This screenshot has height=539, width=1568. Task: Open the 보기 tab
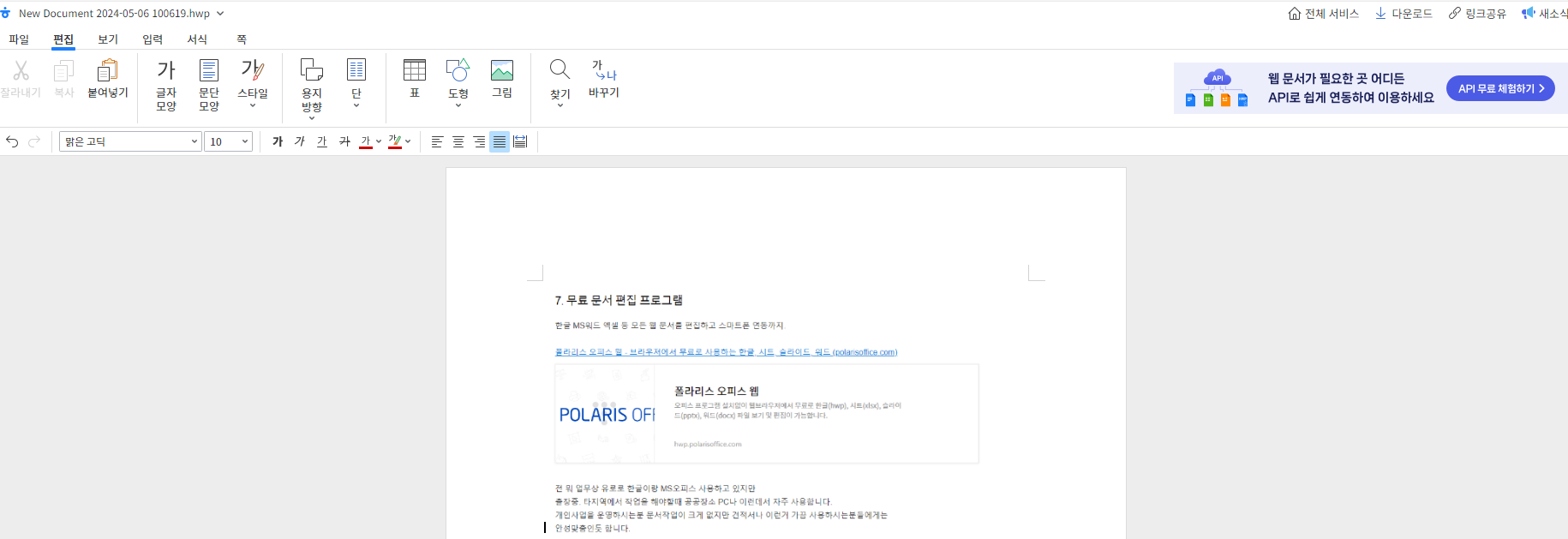coord(108,39)
